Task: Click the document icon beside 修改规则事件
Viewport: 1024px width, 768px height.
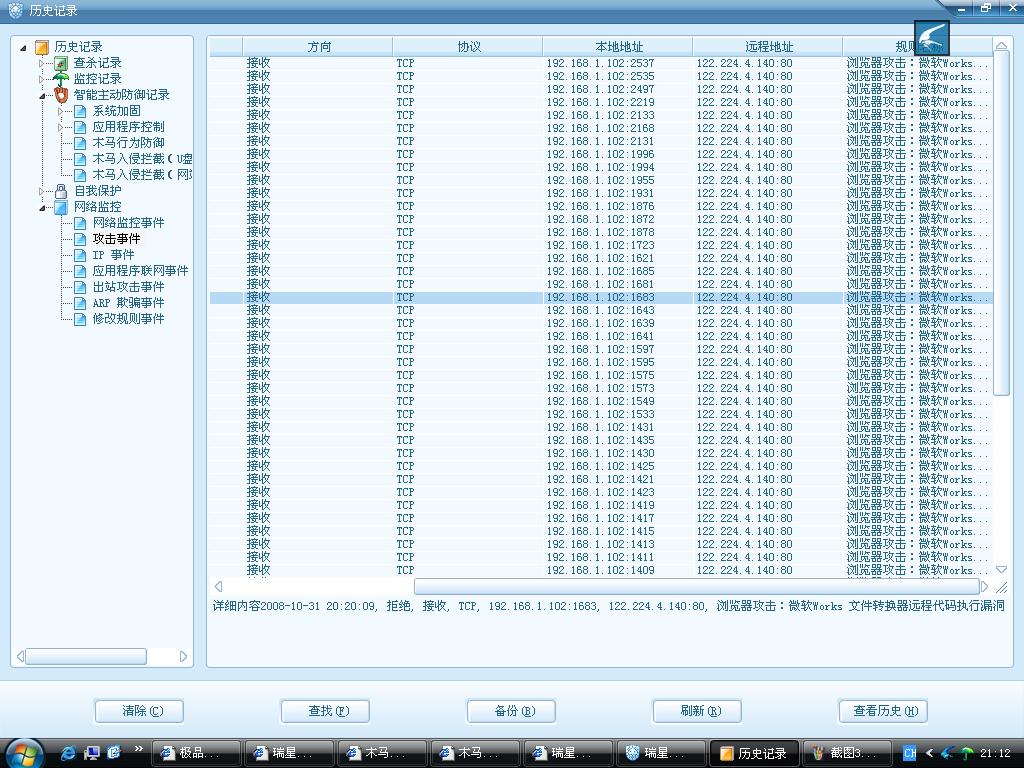Action: (x=80, y=319)
